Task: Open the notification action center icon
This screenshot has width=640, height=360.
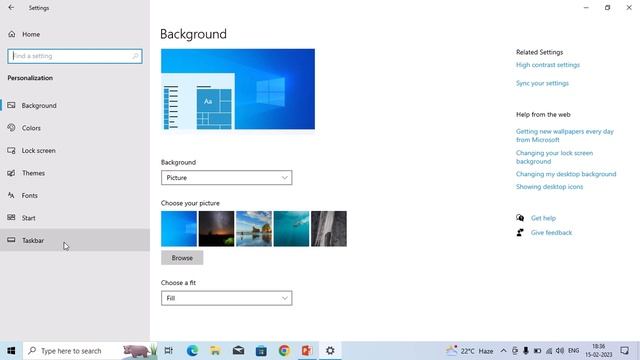Action: (624, 351)
